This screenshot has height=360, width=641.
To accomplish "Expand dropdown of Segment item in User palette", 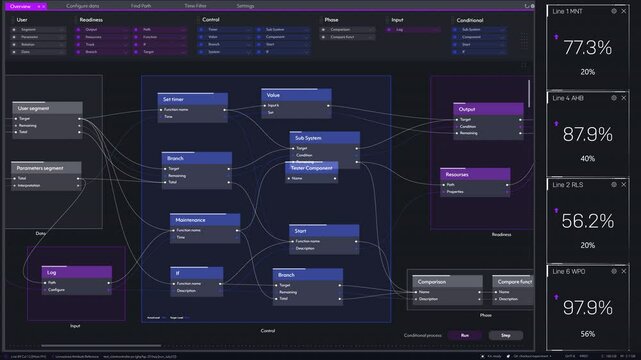I will tap(61, 30).
